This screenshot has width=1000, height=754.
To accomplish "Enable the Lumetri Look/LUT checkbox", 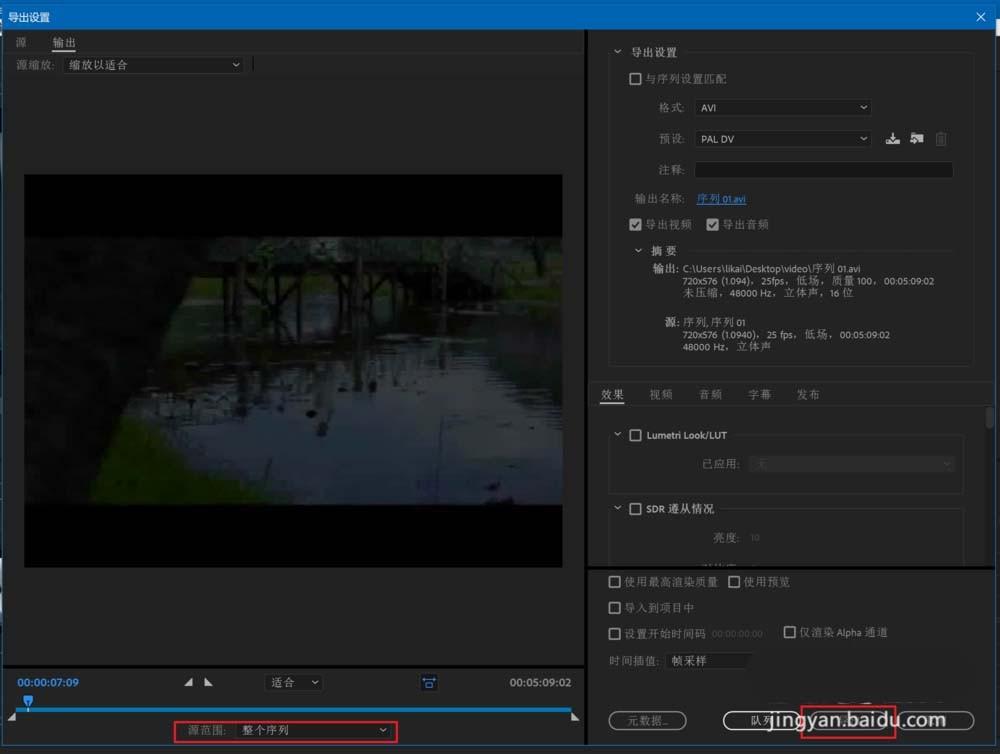I will coord(635,436).
